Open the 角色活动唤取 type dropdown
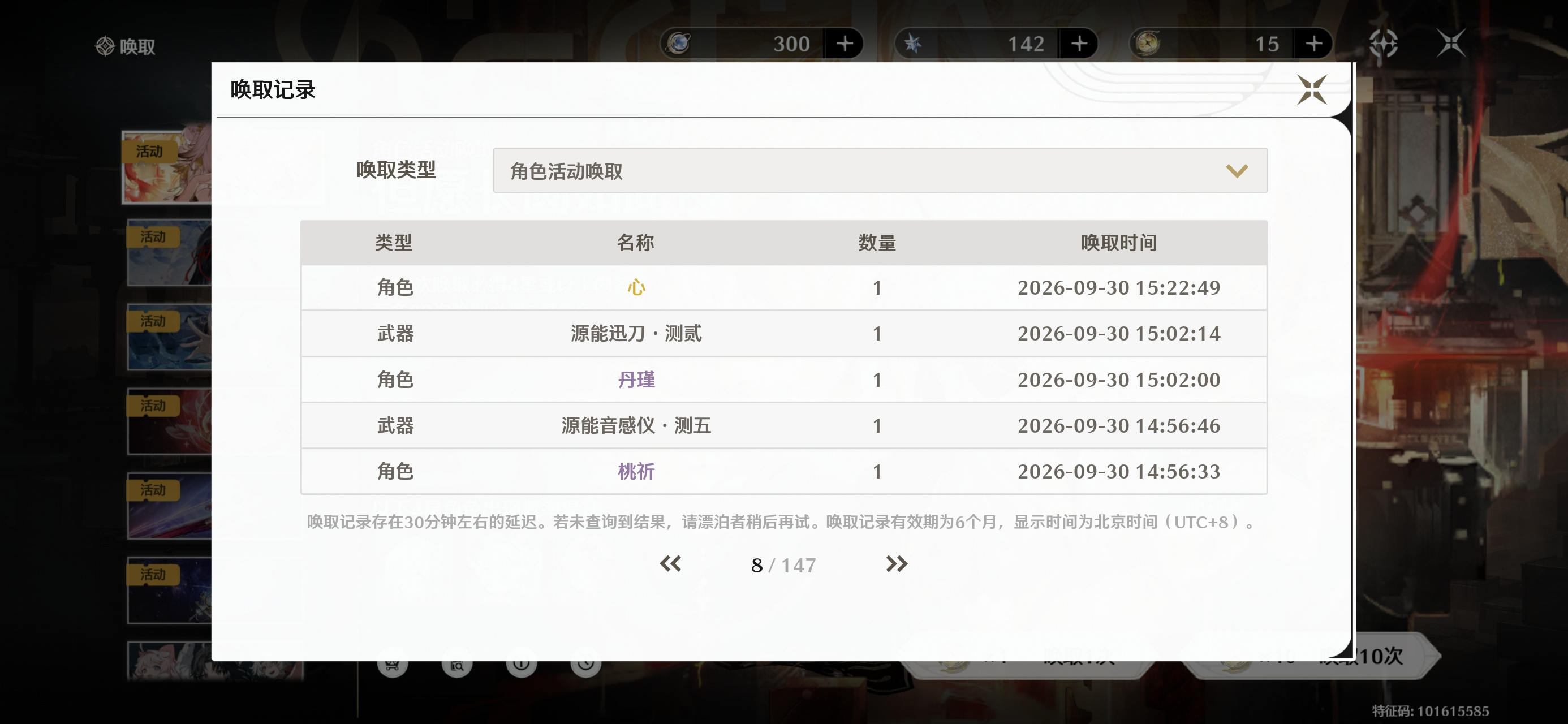Screen dimensions: 1568x724 coord(880,170)
